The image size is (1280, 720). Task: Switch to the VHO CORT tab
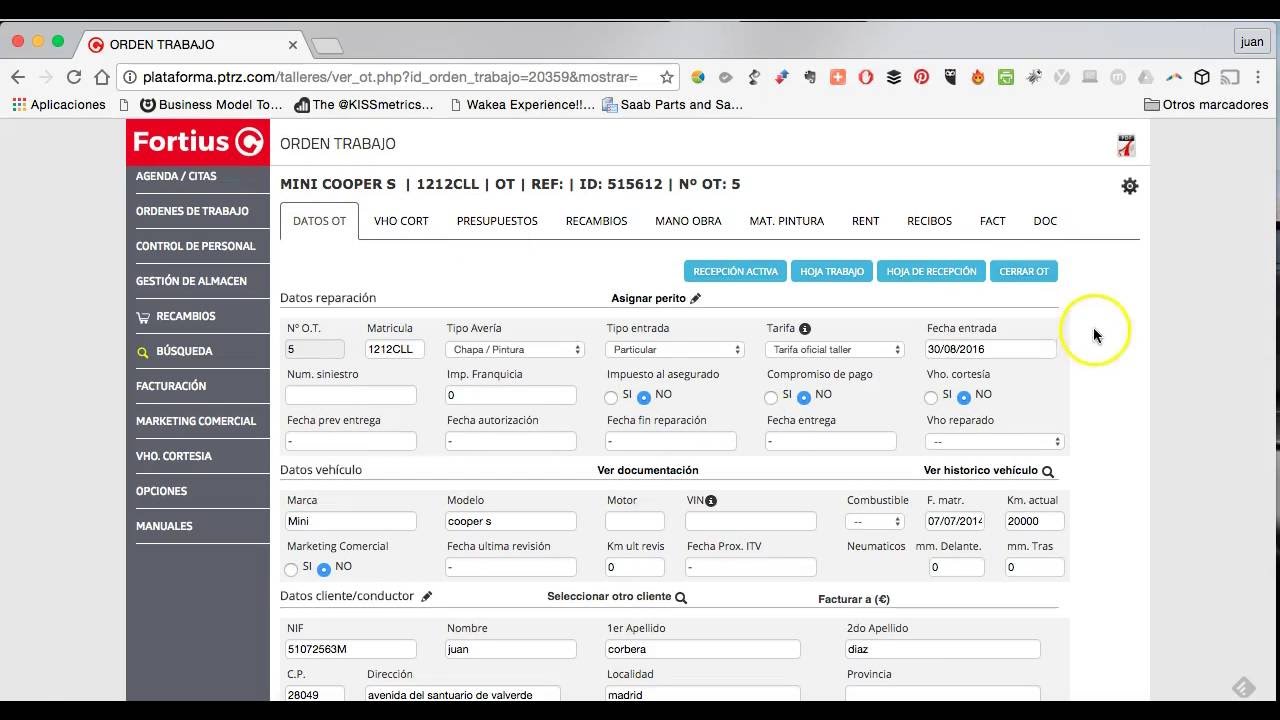(x=401, y=221)
